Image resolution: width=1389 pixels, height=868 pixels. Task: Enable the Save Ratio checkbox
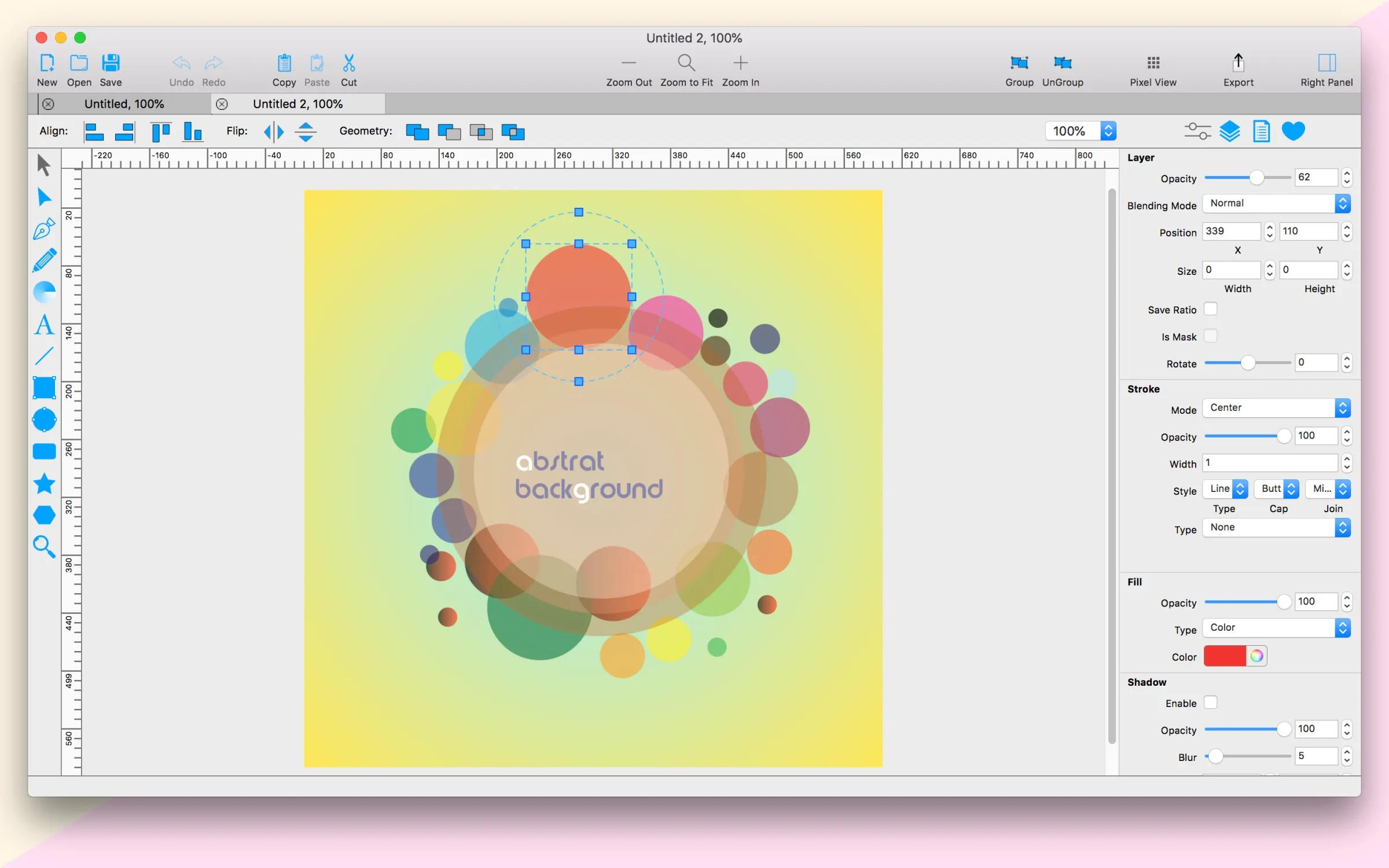(x=1210, y=309)
